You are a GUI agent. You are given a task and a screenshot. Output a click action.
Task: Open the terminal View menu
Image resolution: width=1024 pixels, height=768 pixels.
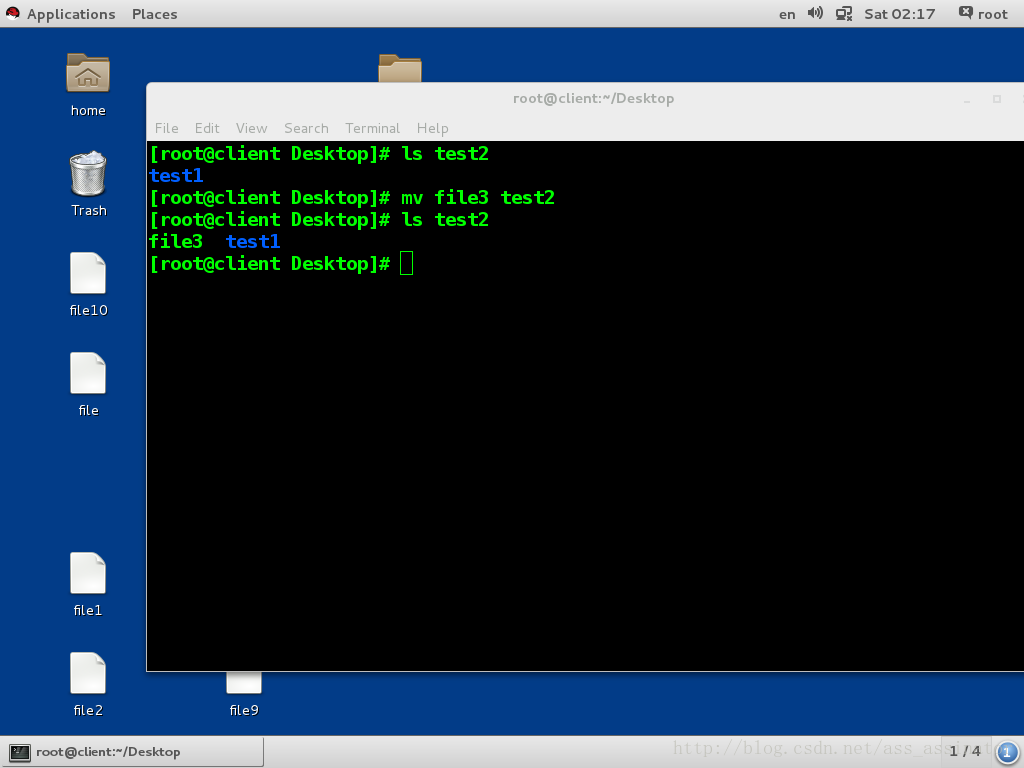pyautogui.click(x=251, y=128)
